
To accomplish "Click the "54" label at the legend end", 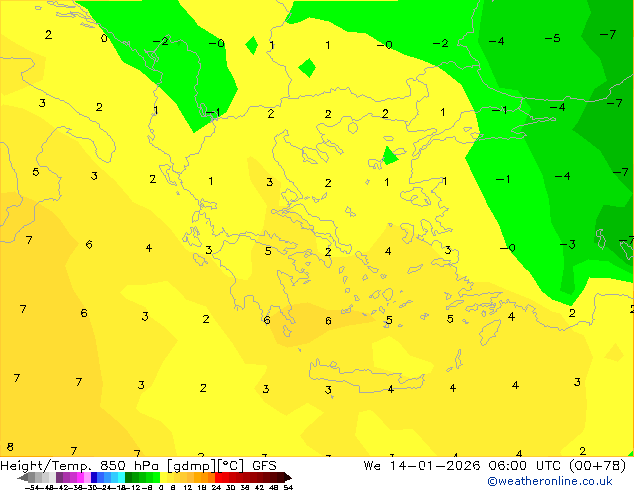I will 288,487.
